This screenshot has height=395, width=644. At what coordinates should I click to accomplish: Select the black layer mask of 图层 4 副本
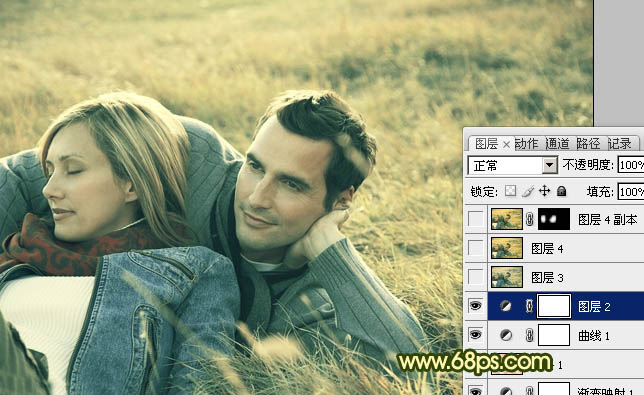click(554, 219)
